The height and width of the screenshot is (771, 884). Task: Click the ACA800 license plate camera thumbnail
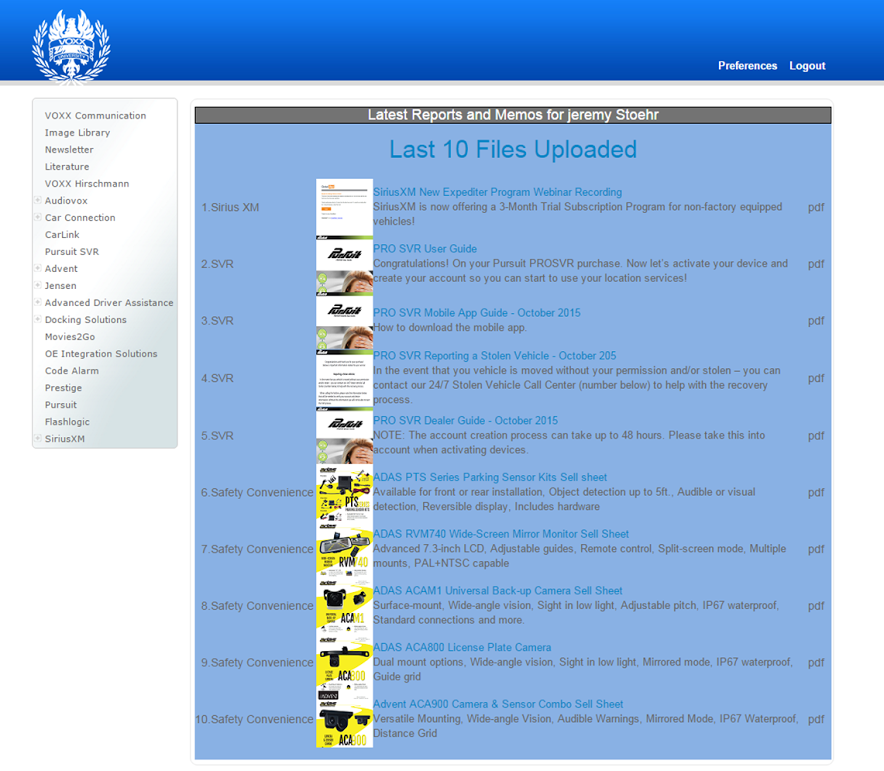pos(344,663)
